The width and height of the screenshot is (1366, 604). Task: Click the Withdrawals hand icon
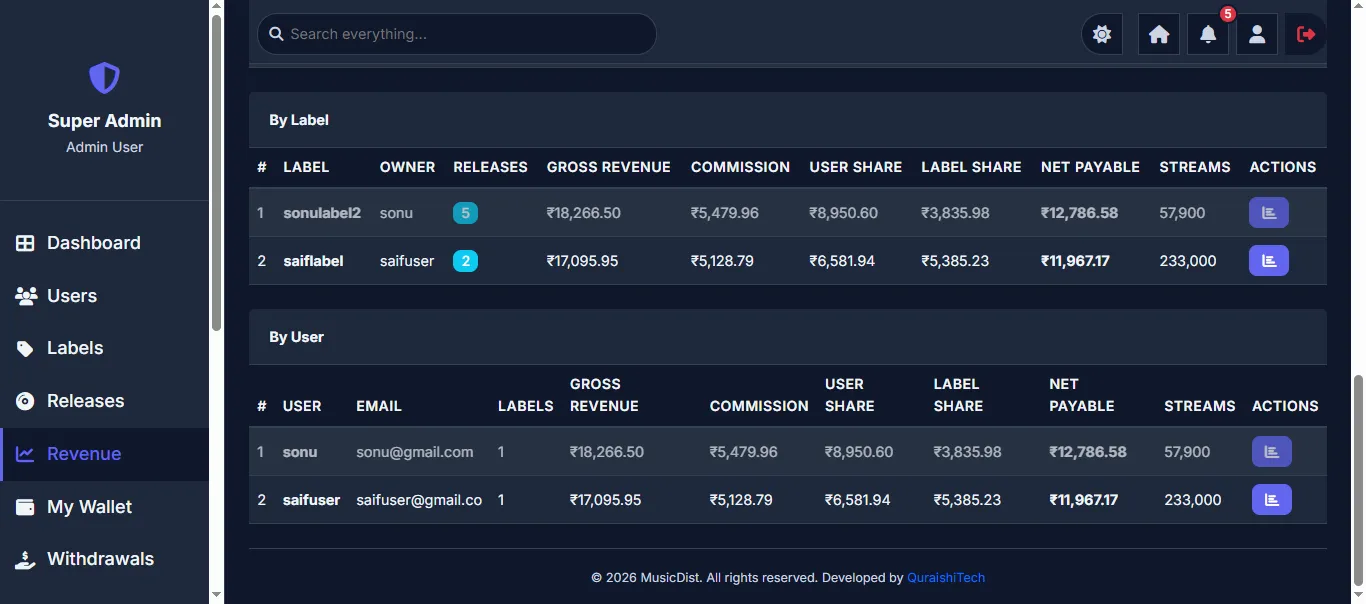(x=26, y=559)
